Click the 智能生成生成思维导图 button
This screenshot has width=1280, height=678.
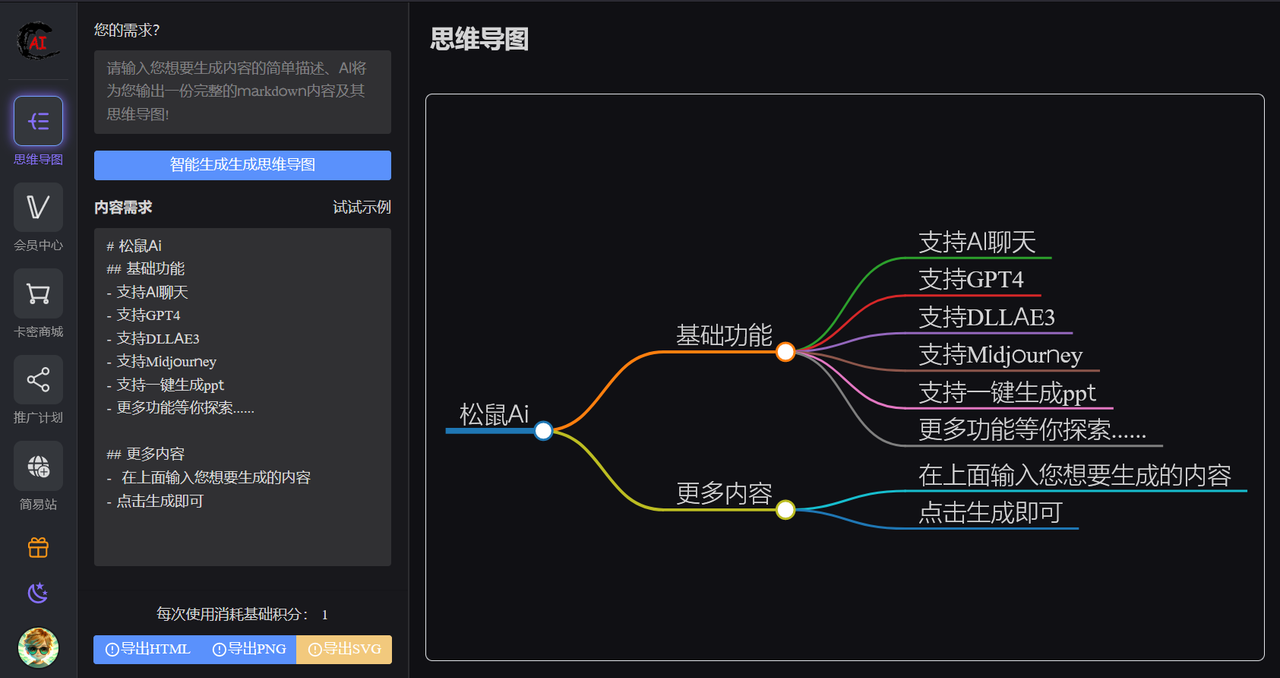coord(242,165)
